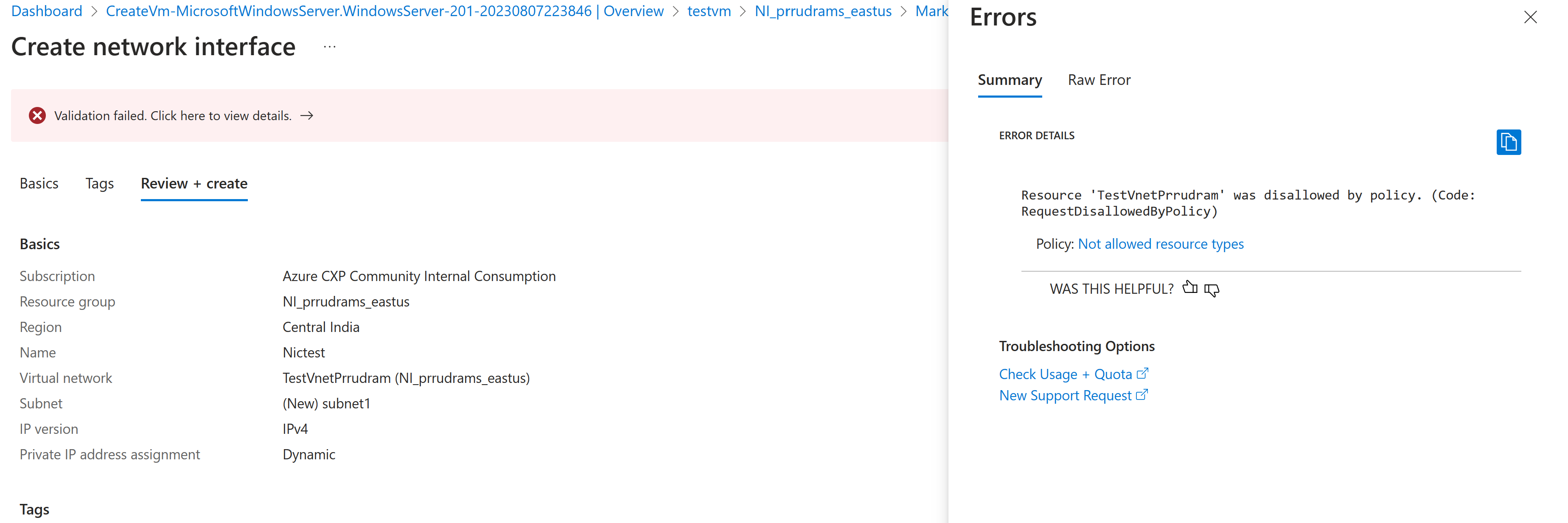The image size is (1568, 523).
Task: Click the Mark breadcrumb link
Action: (x=931, y=11)
